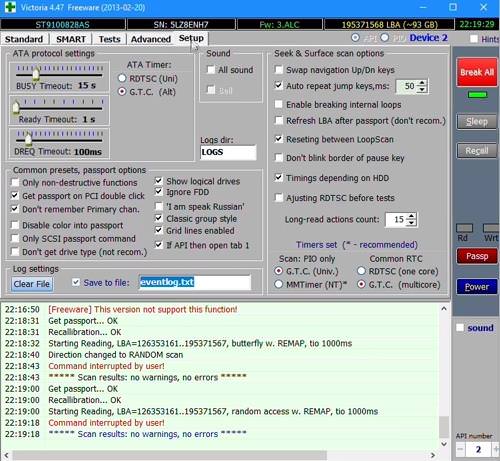Click the red Passp button
The image size is (500, 461).
[x=477, y=256]
